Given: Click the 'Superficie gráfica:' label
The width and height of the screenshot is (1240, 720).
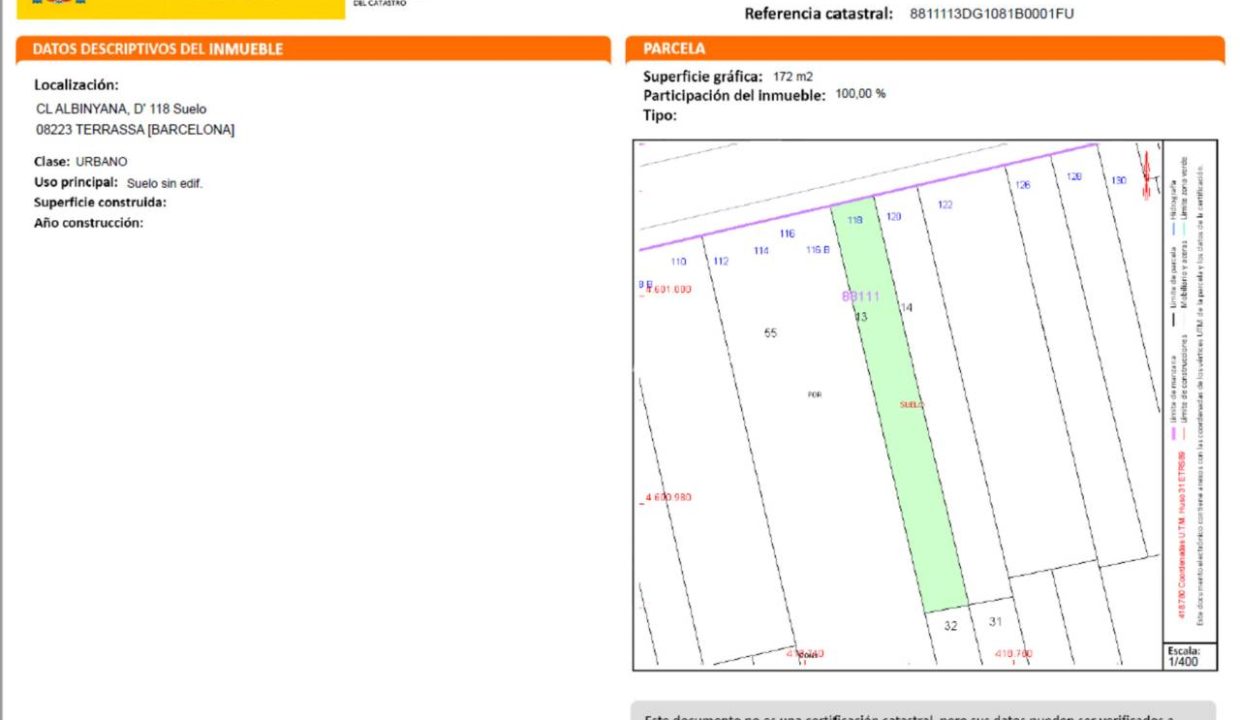Looking at the screenshot, I should point(703,76).
